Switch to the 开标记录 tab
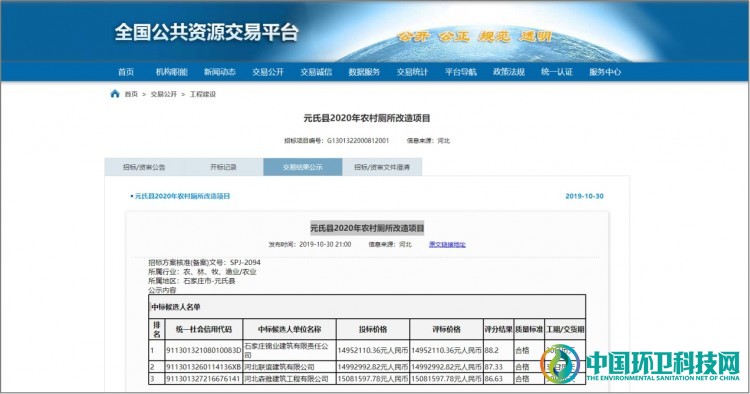 point(223,167)
